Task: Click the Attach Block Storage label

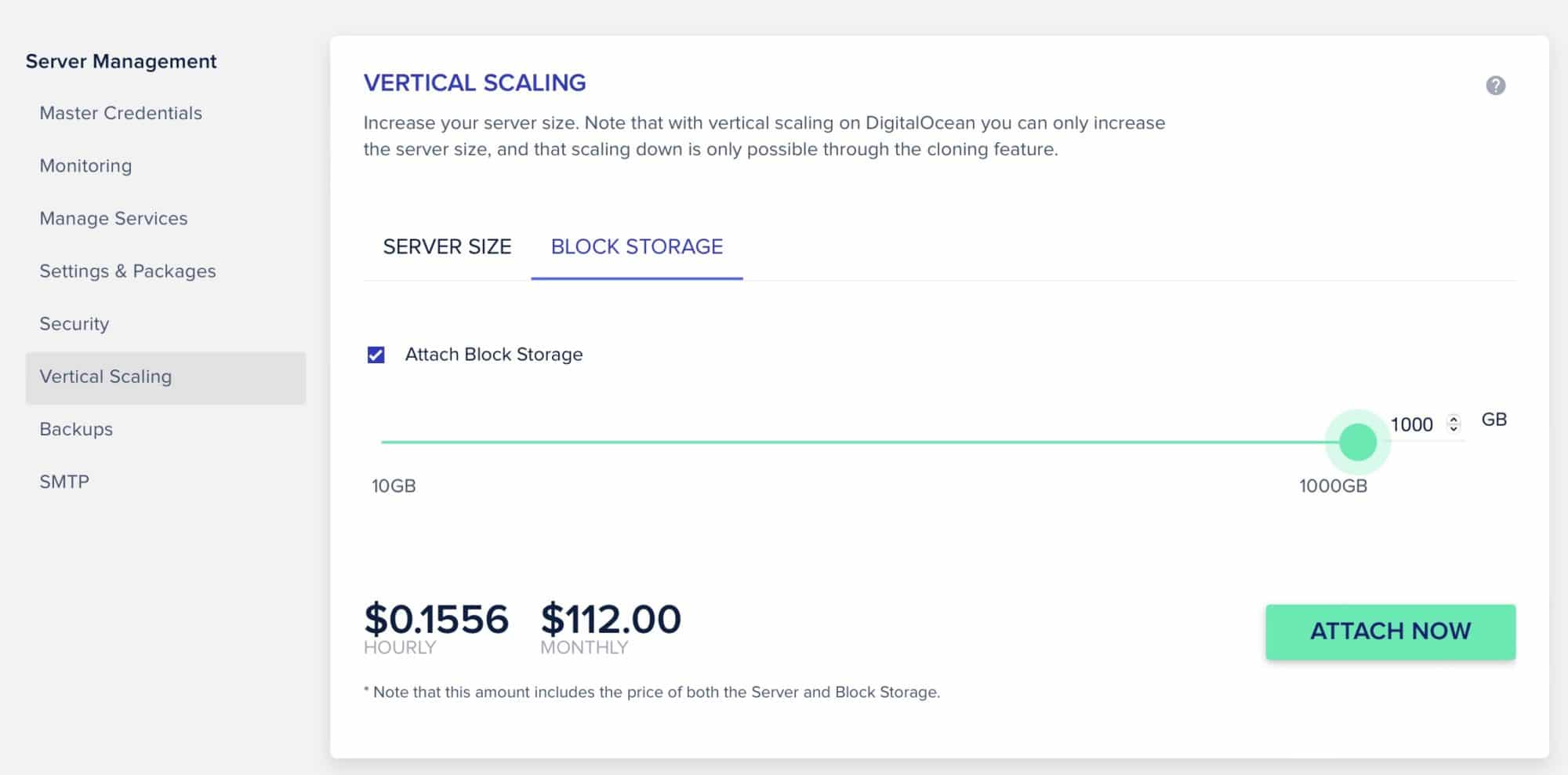Action: click(x=494, y=355)
